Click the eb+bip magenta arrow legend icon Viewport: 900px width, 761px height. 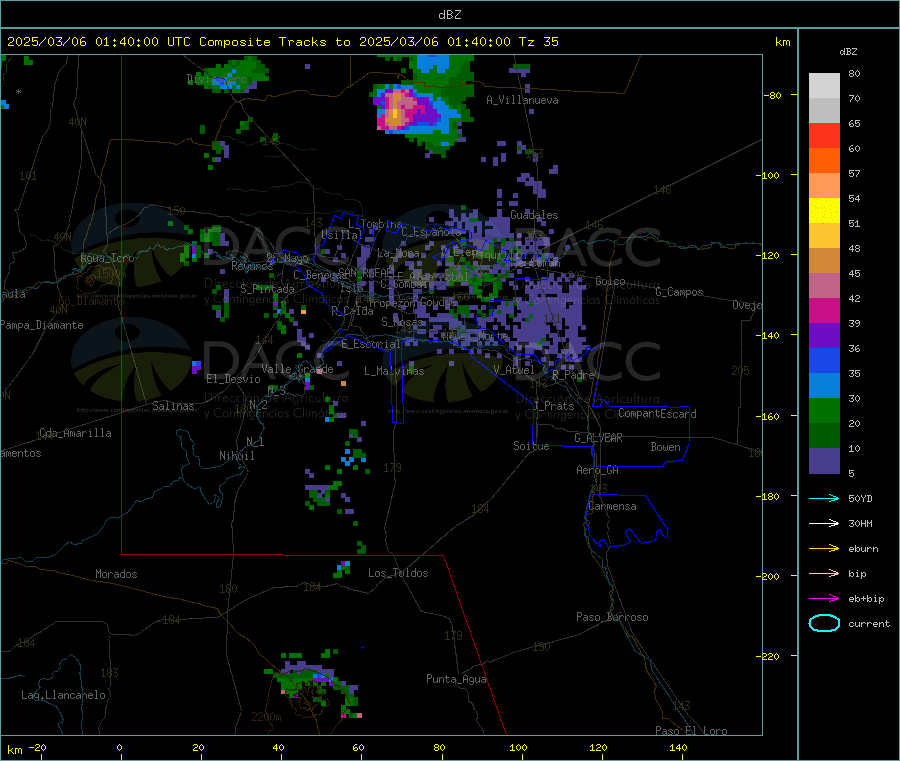pyautogui.click(x=824, y=598)
